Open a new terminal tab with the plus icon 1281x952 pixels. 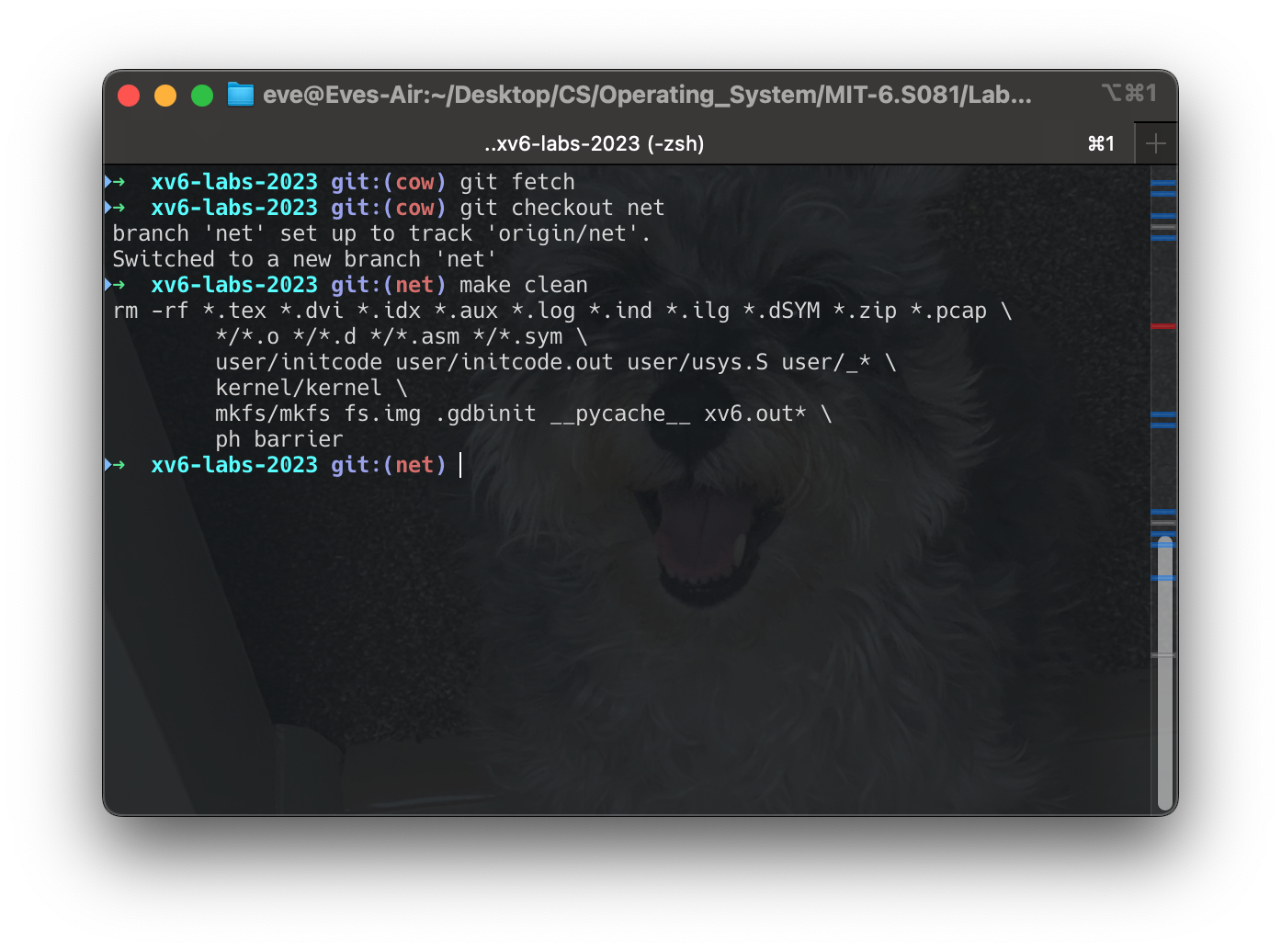pos(1156,142)
